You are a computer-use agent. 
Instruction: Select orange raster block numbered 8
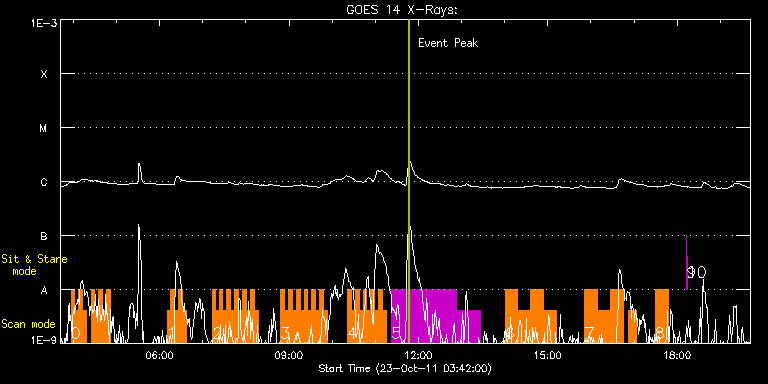[x=662, y=316]
